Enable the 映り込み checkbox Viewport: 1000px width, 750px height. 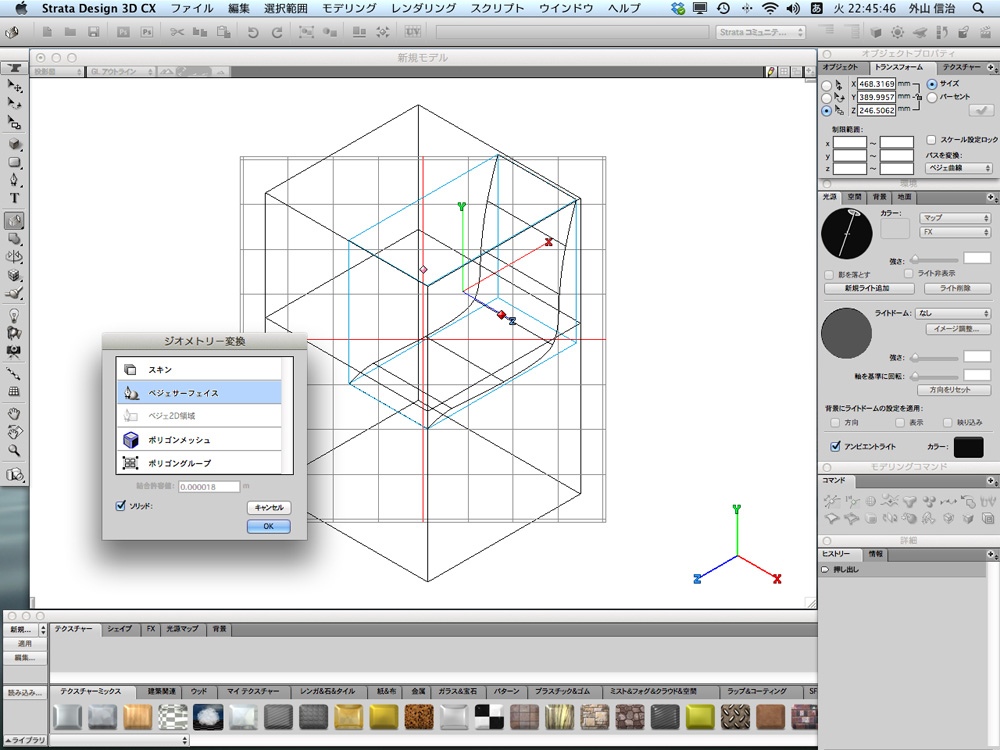[x=948, y=423]
